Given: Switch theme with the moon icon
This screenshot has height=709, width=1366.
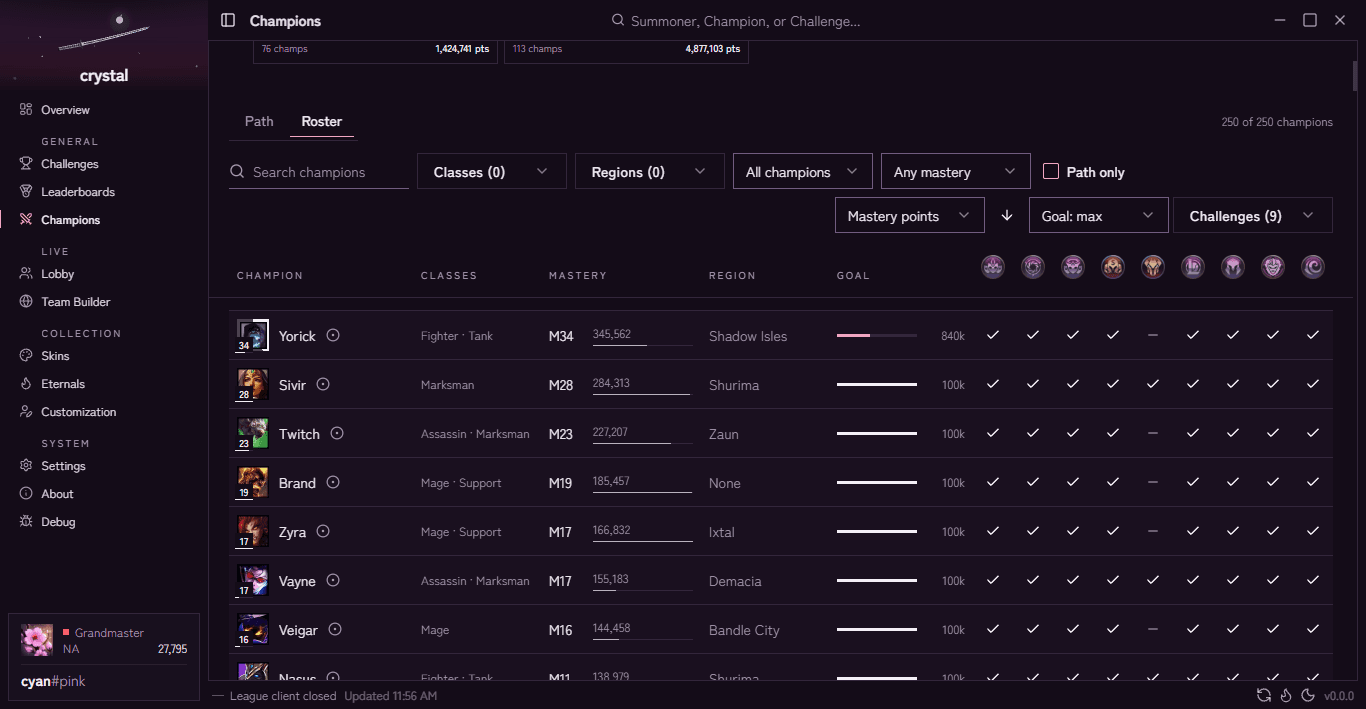Looking at the screenshot, I should 1308,696.
